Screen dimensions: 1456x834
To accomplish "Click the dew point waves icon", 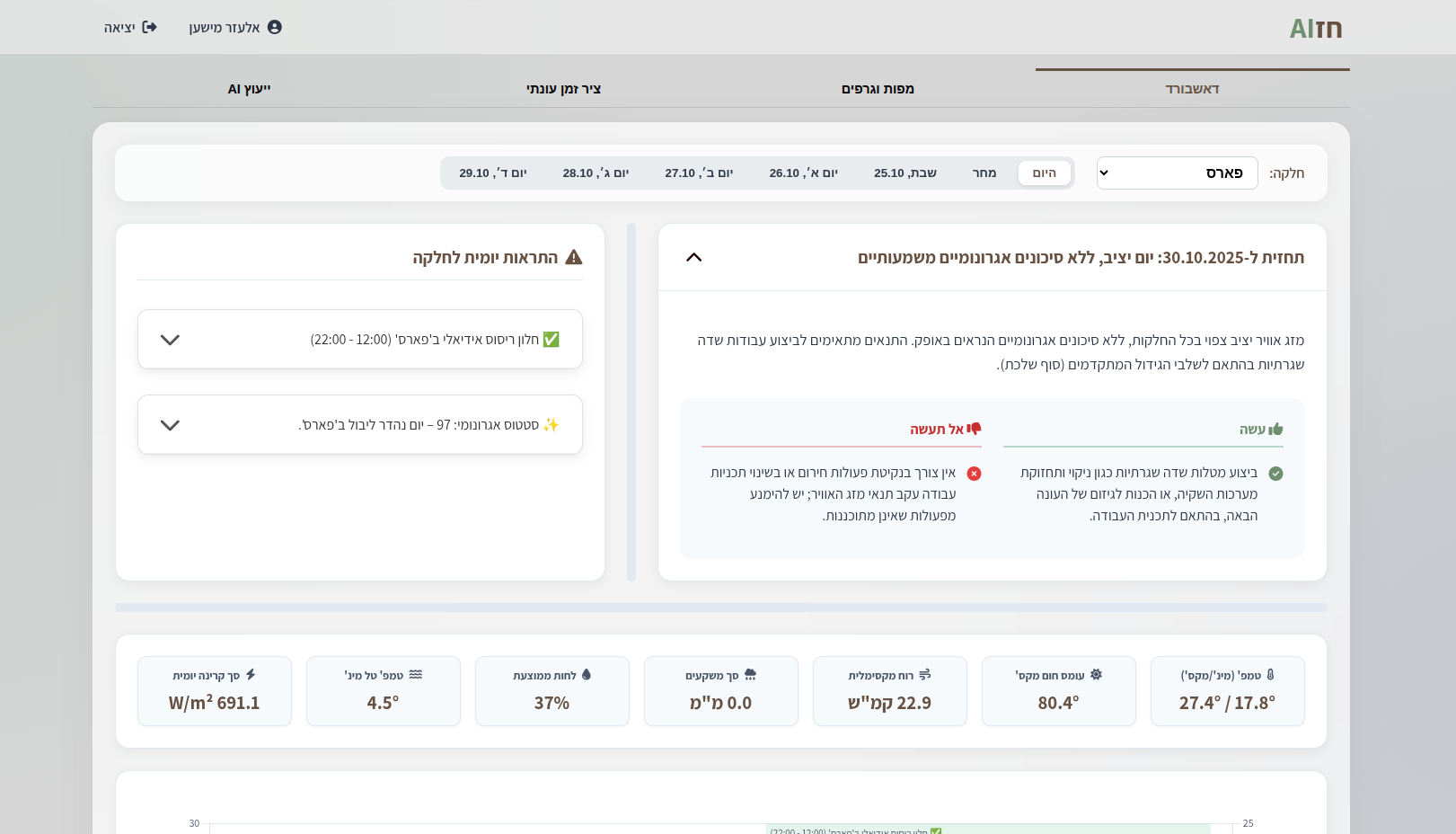I will [416, 675].
